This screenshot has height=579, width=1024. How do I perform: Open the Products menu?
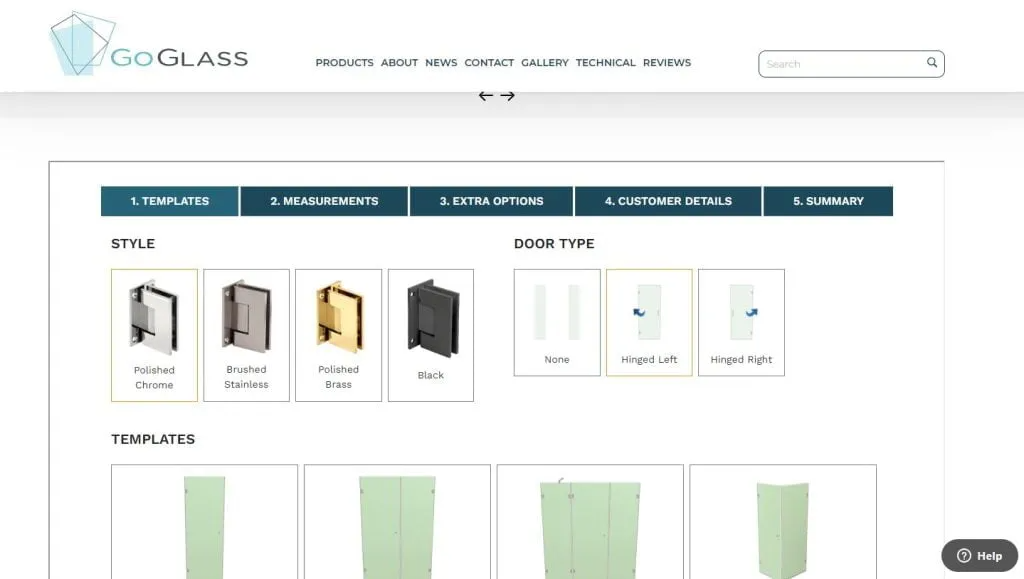coord(344,63)
